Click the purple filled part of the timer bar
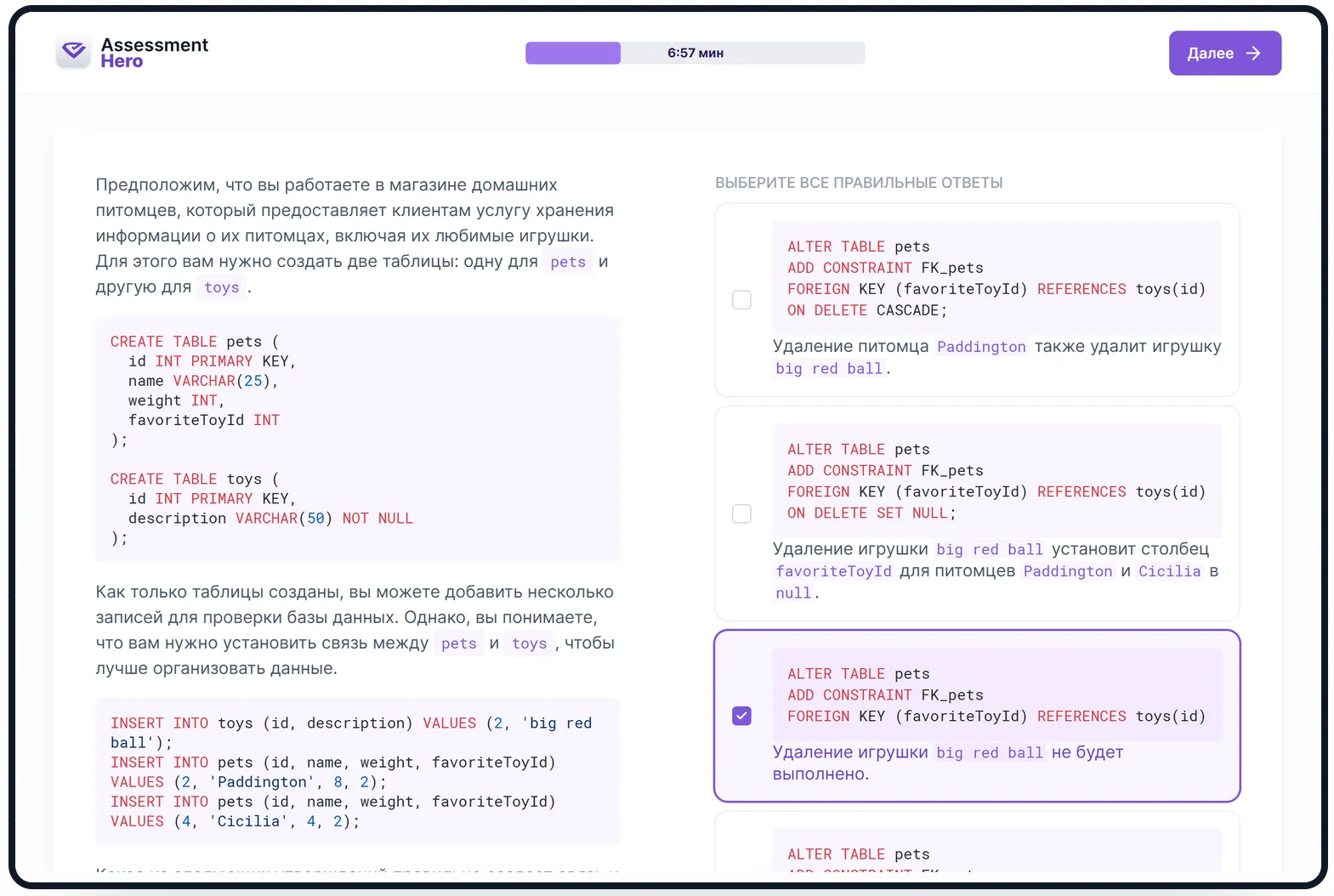 pyautogui.click(x=572, y=53)
